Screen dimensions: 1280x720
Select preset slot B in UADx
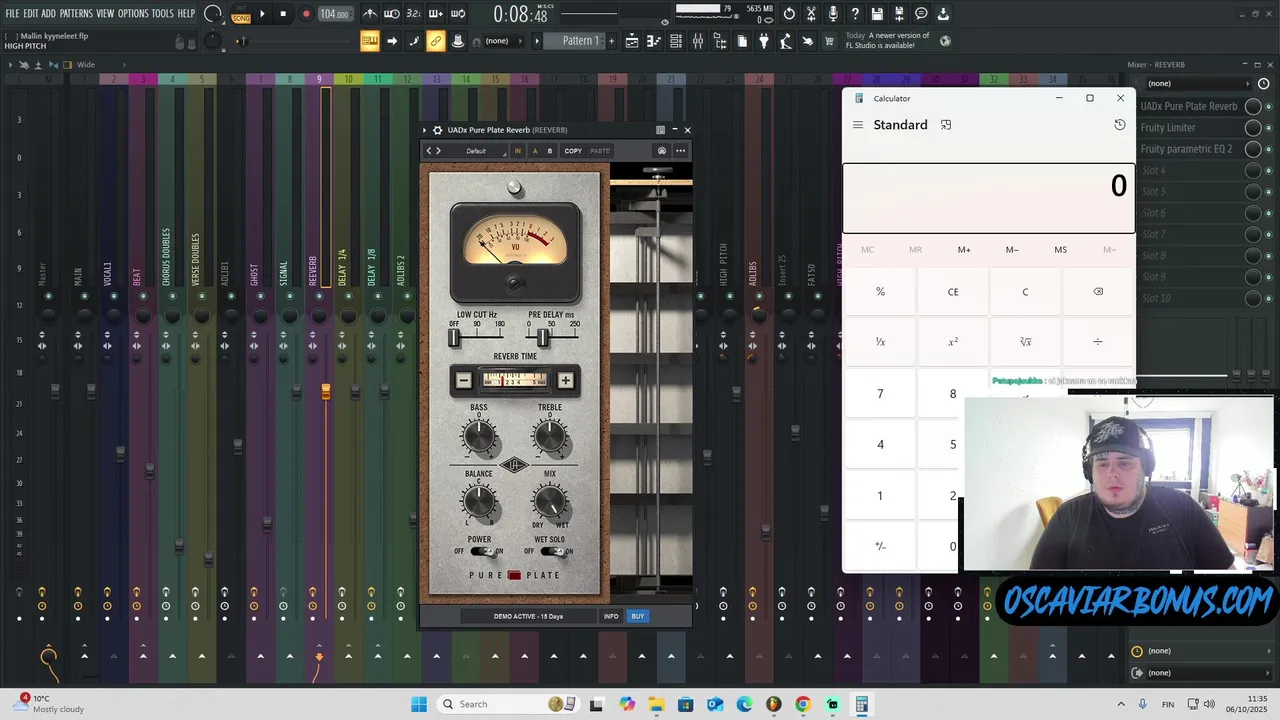pyautogui.click(x=549, y=151)
